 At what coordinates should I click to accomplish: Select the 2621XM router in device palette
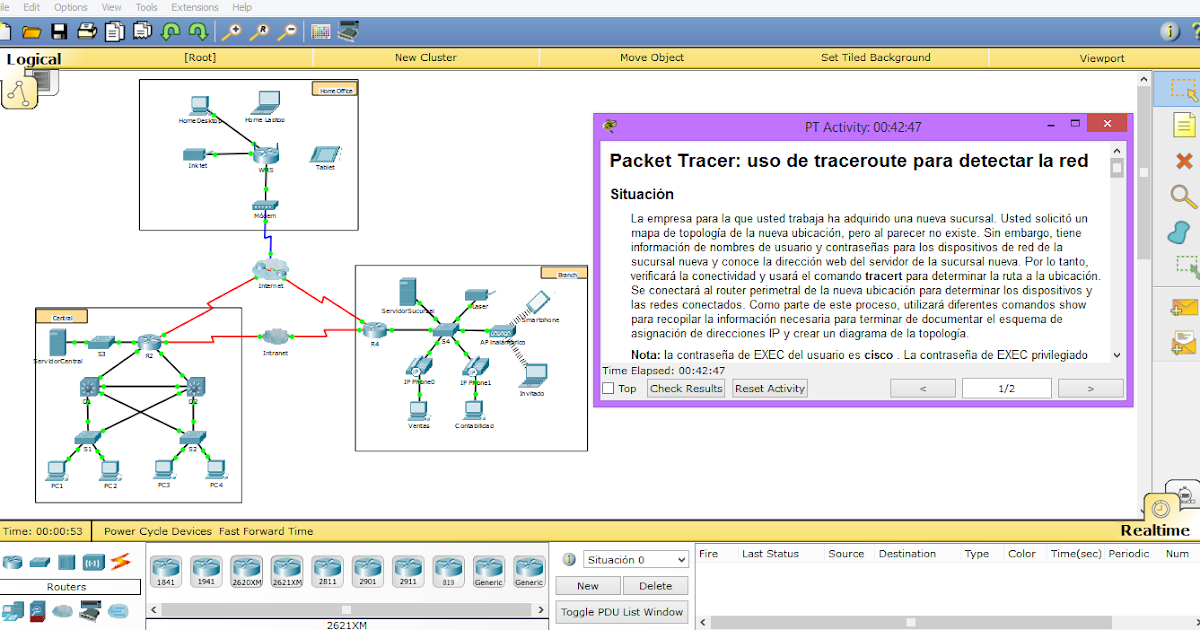[x=286, y=570]
